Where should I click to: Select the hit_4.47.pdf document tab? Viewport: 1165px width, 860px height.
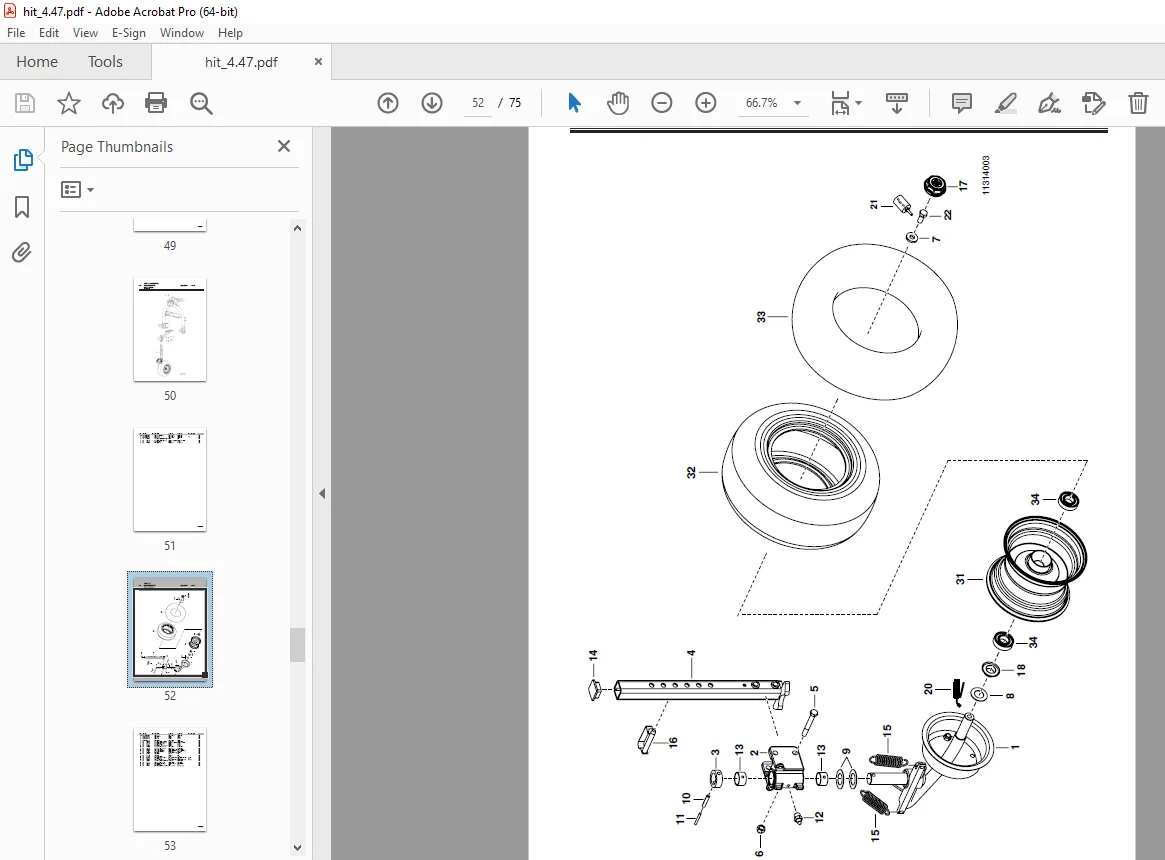tap(241, 62)
